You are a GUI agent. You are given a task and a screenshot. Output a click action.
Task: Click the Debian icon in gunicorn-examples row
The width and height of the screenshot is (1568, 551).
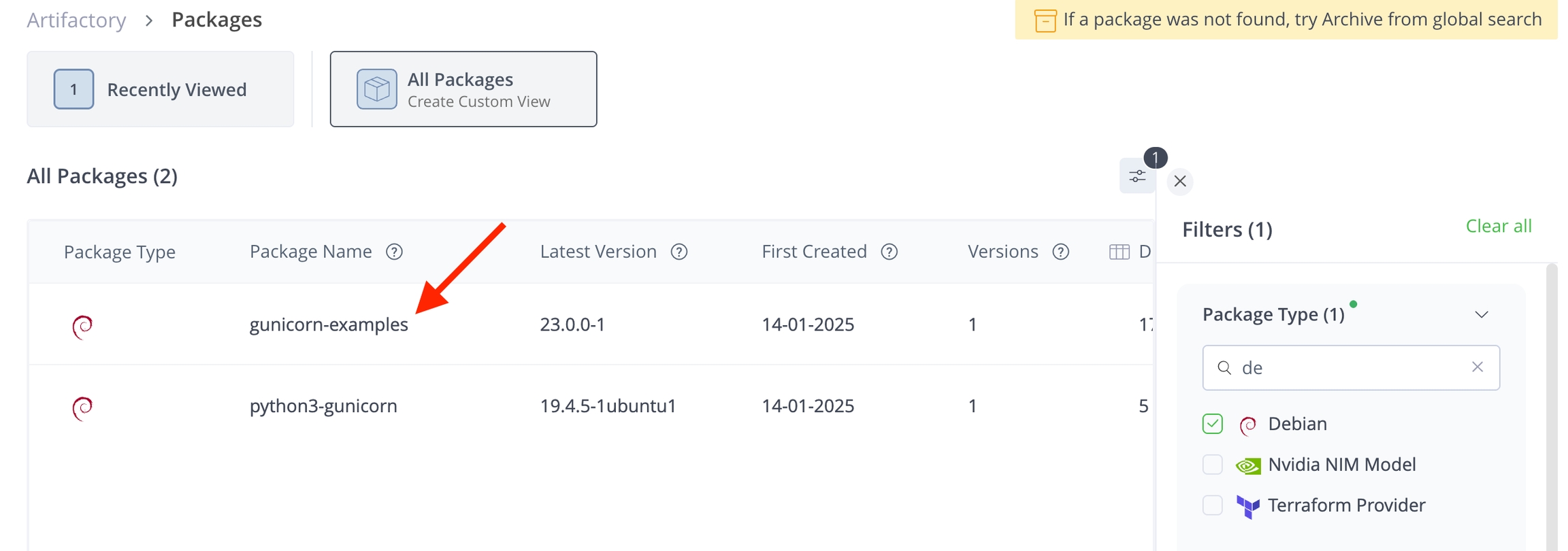pos(82,327)
